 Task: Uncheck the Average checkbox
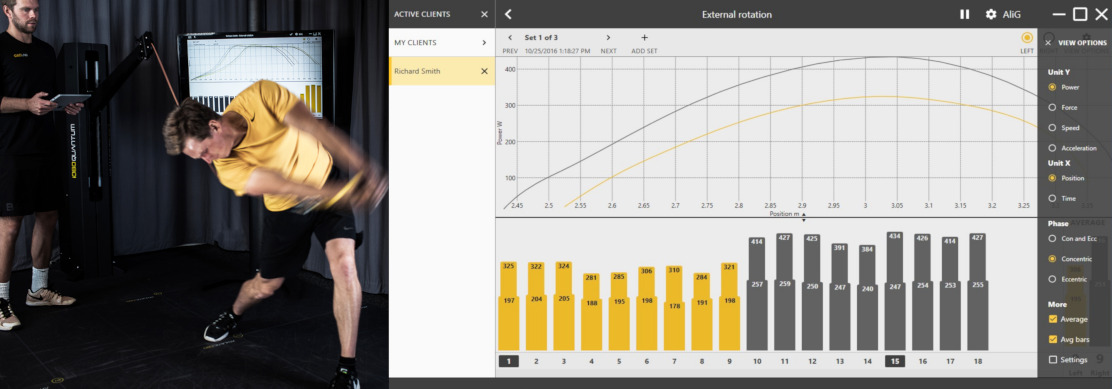point(1052,319)
